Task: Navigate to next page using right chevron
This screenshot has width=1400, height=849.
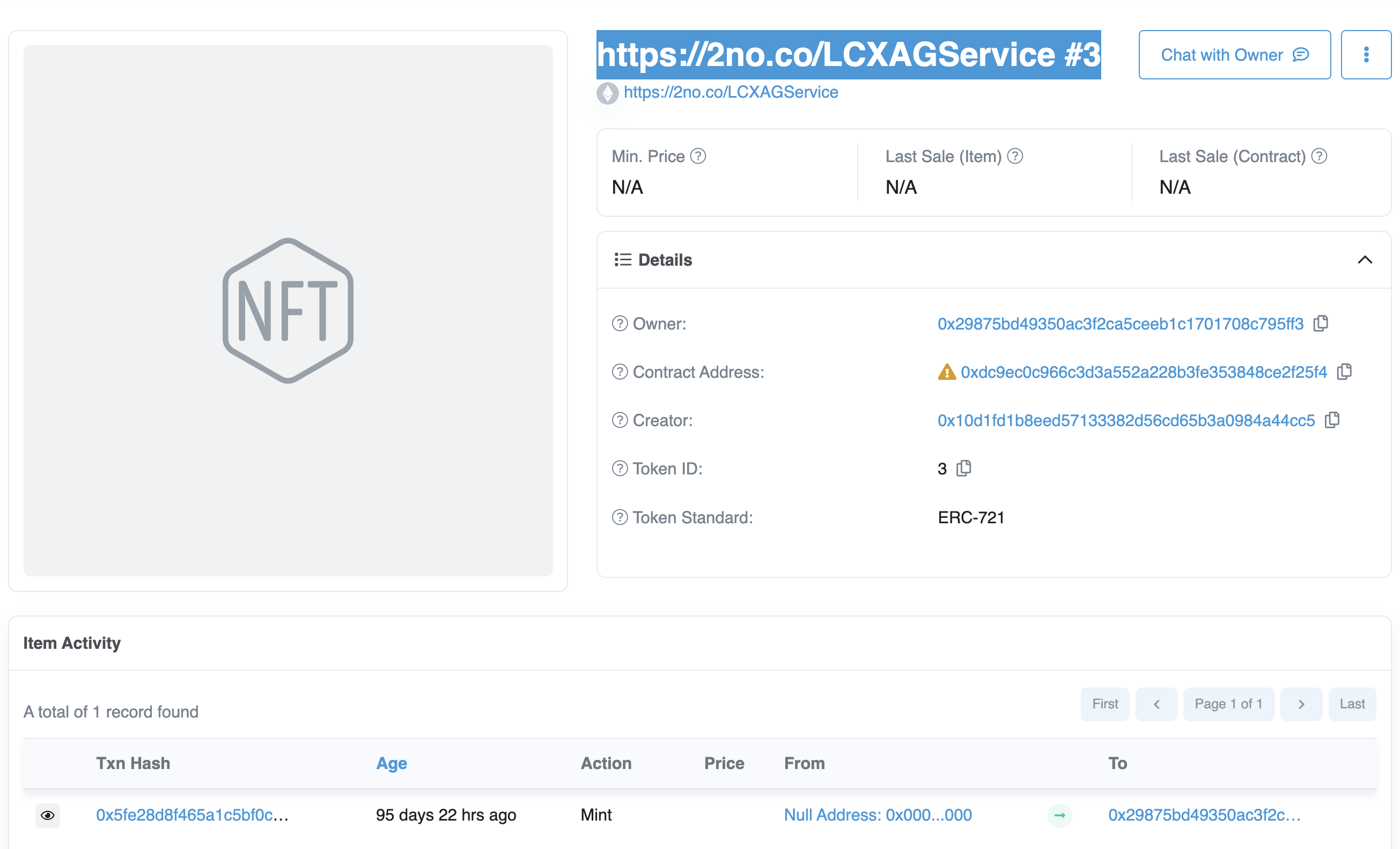Action: [x=1301, y=704]
